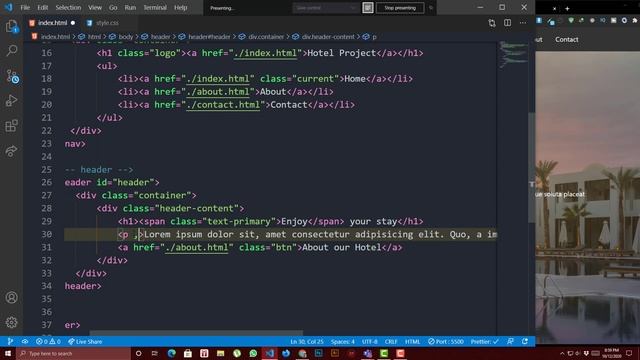This screenshot has height=360, width=640.
Task: Open the Explorer view in activity bar
Action: point(11,27)
